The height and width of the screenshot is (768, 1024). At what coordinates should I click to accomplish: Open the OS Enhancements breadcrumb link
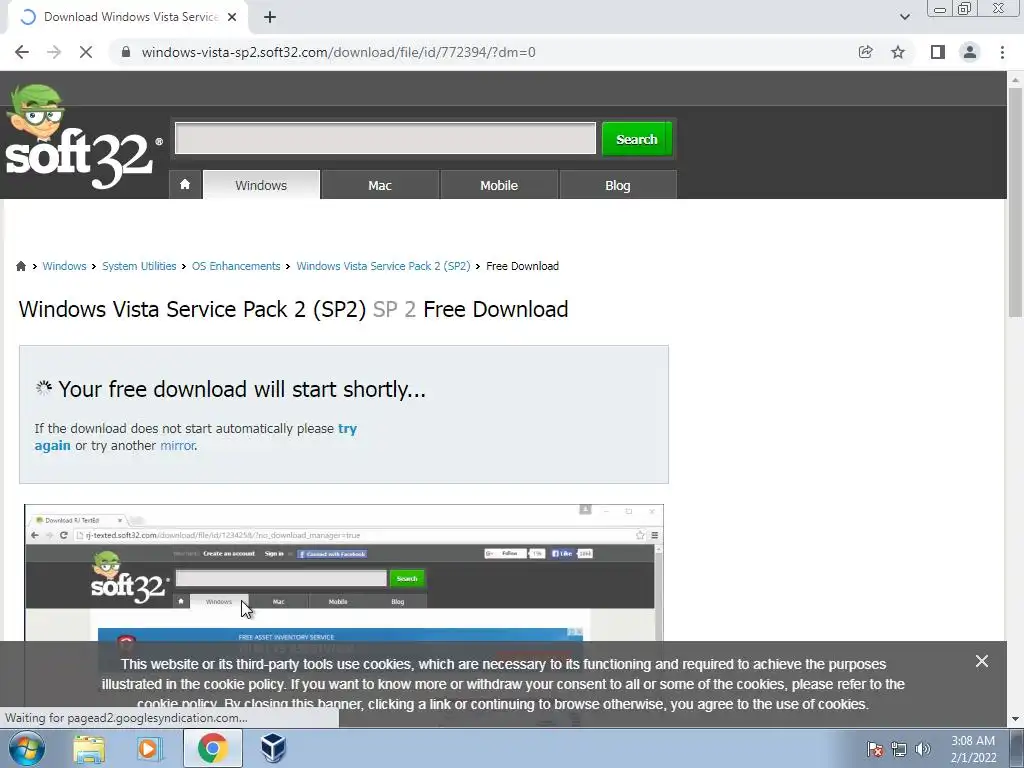point(236,266)
